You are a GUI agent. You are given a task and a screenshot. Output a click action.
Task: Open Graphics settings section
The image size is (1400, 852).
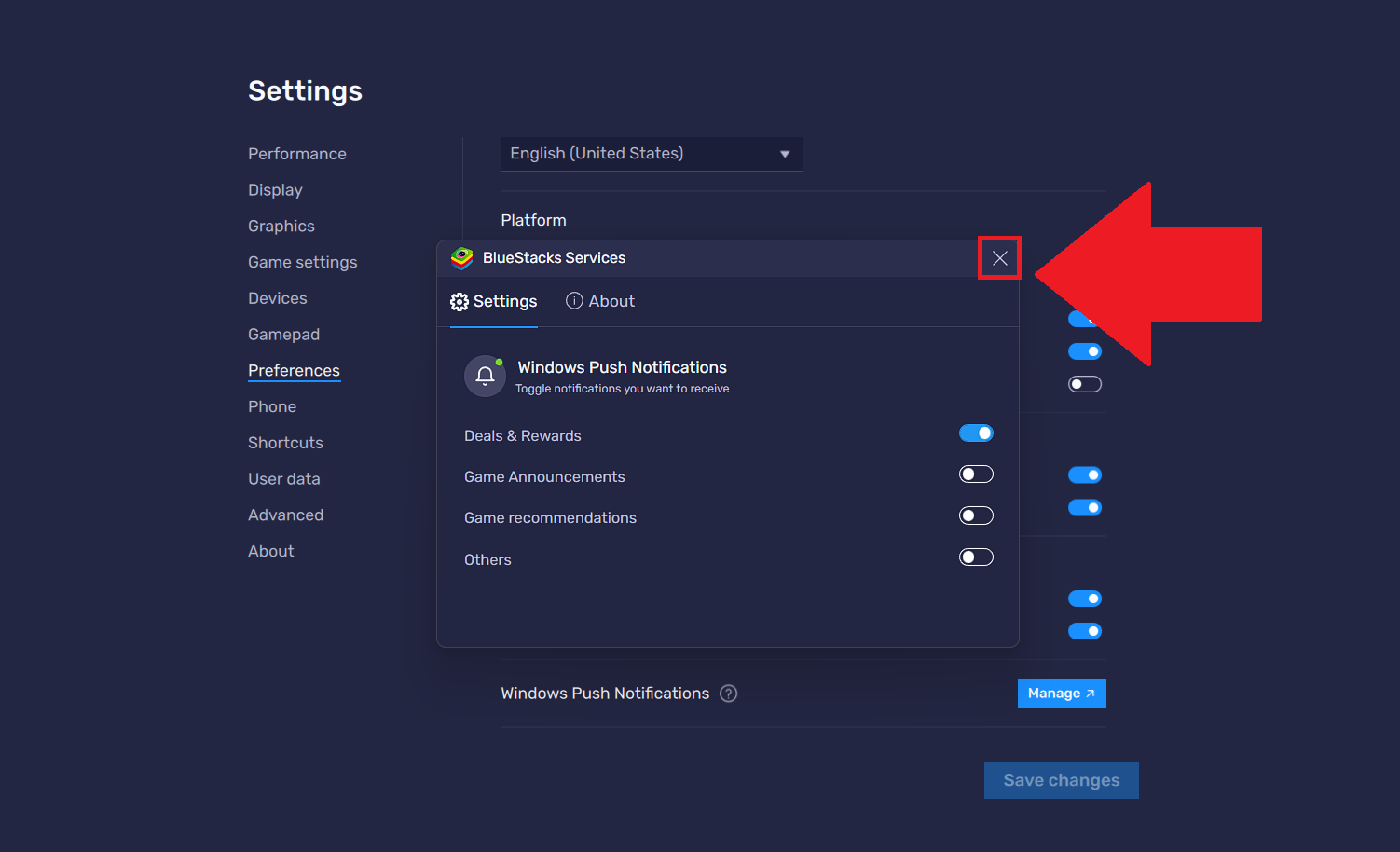281,227
